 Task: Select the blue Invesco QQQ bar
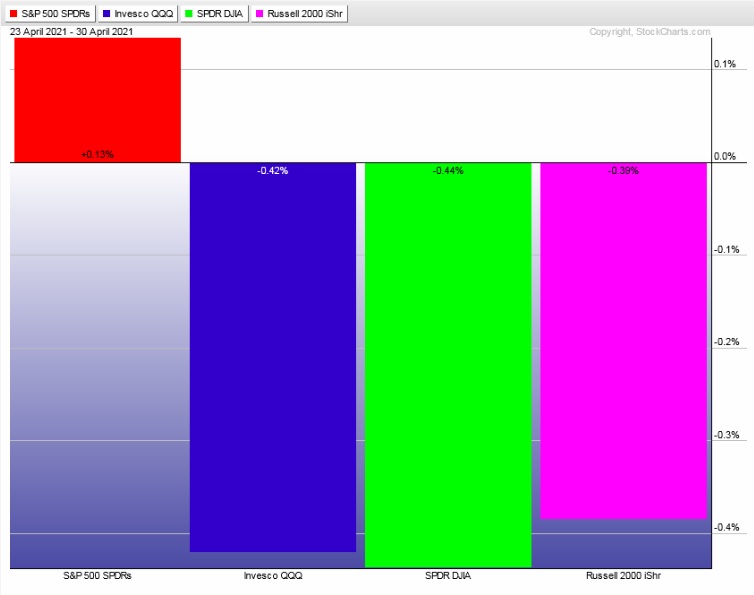(x=273, y=357)
